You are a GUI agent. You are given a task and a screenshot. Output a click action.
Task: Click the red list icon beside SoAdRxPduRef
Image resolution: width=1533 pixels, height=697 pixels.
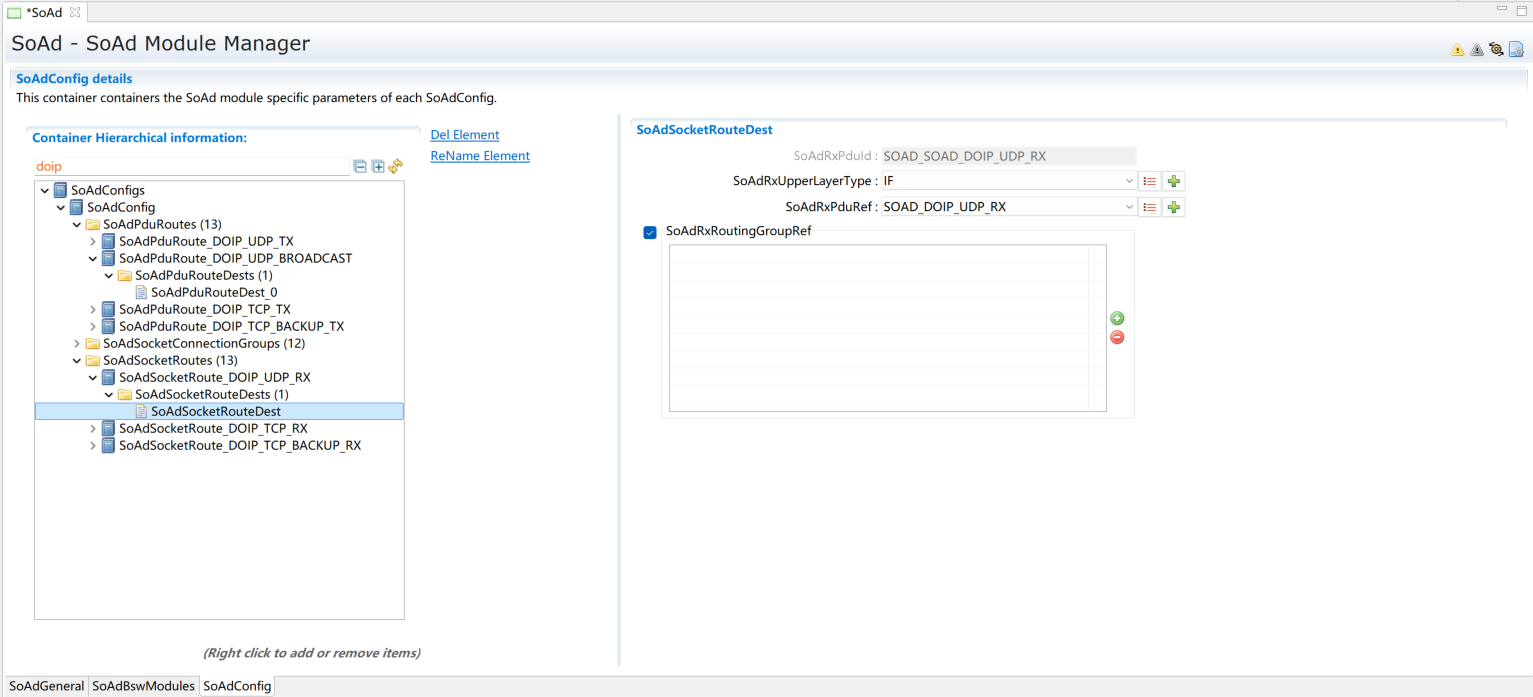click(1150, 208)
